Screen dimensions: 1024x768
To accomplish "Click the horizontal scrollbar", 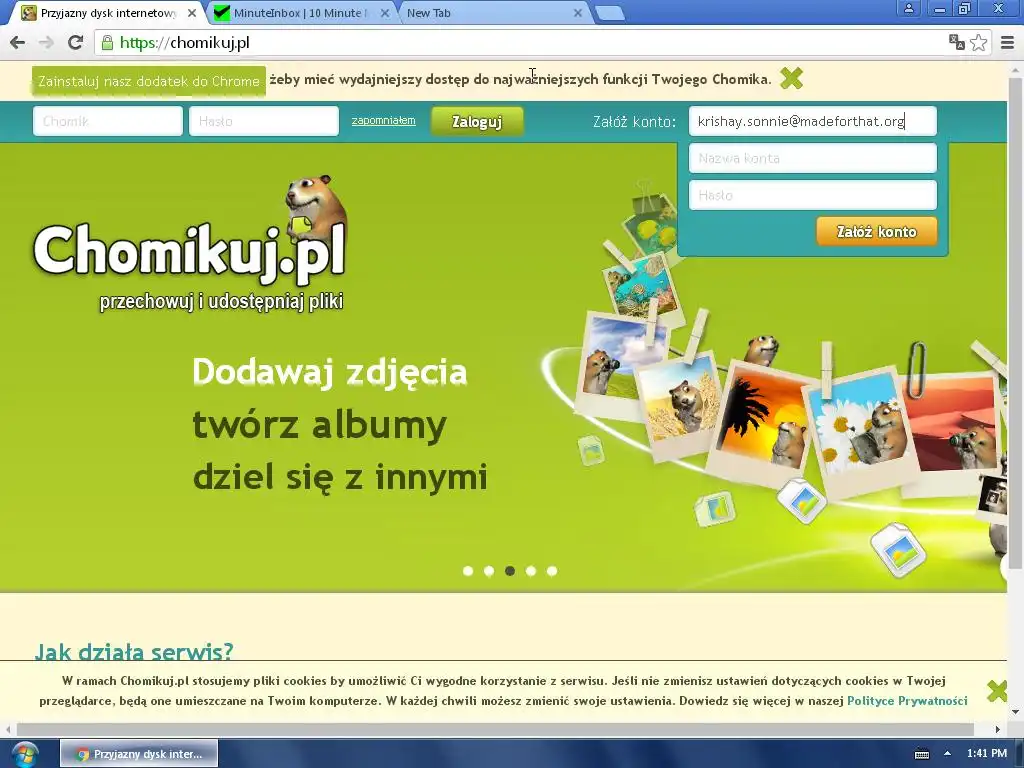I will (x=495, y=729).
